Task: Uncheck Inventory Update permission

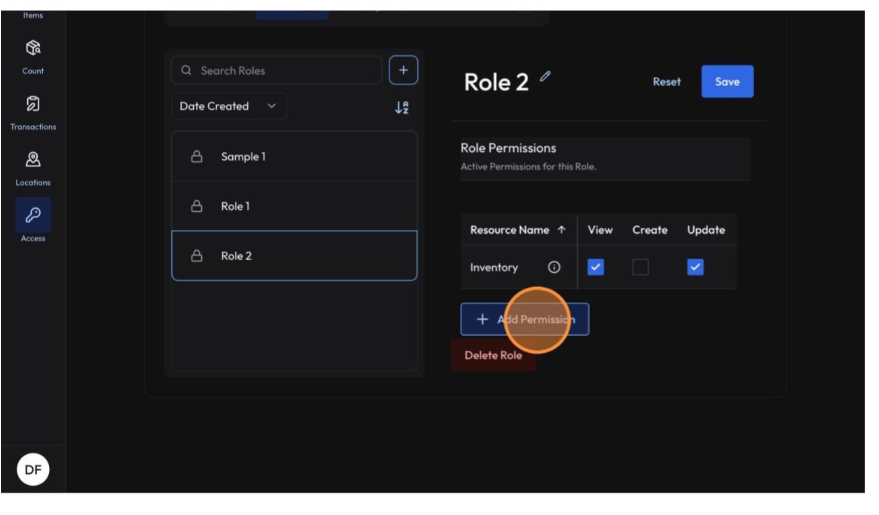Action: pos(695,267)
